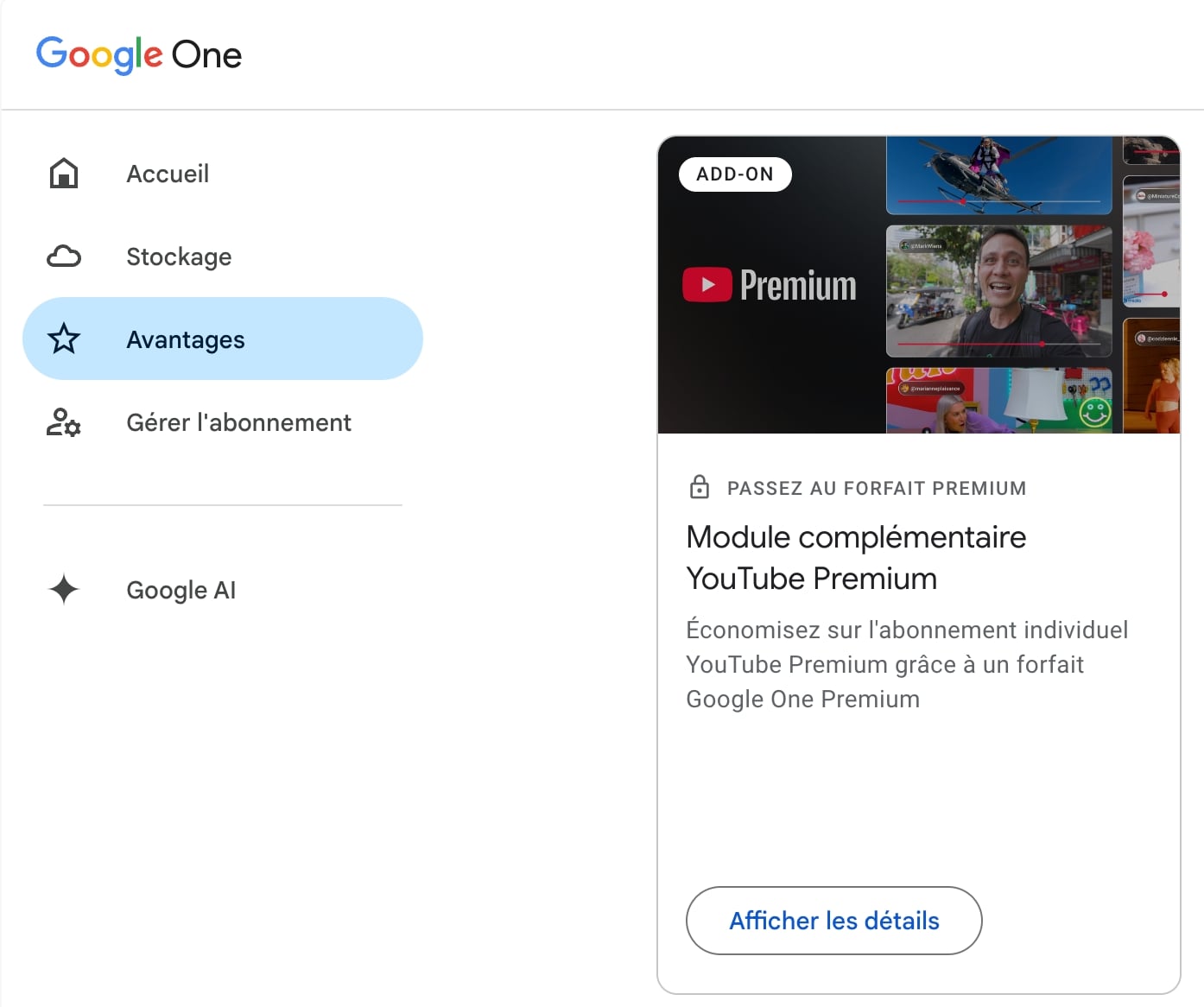
Task: Click the Gérer l'abonnement account settings icon
Action: pos(63,423)
